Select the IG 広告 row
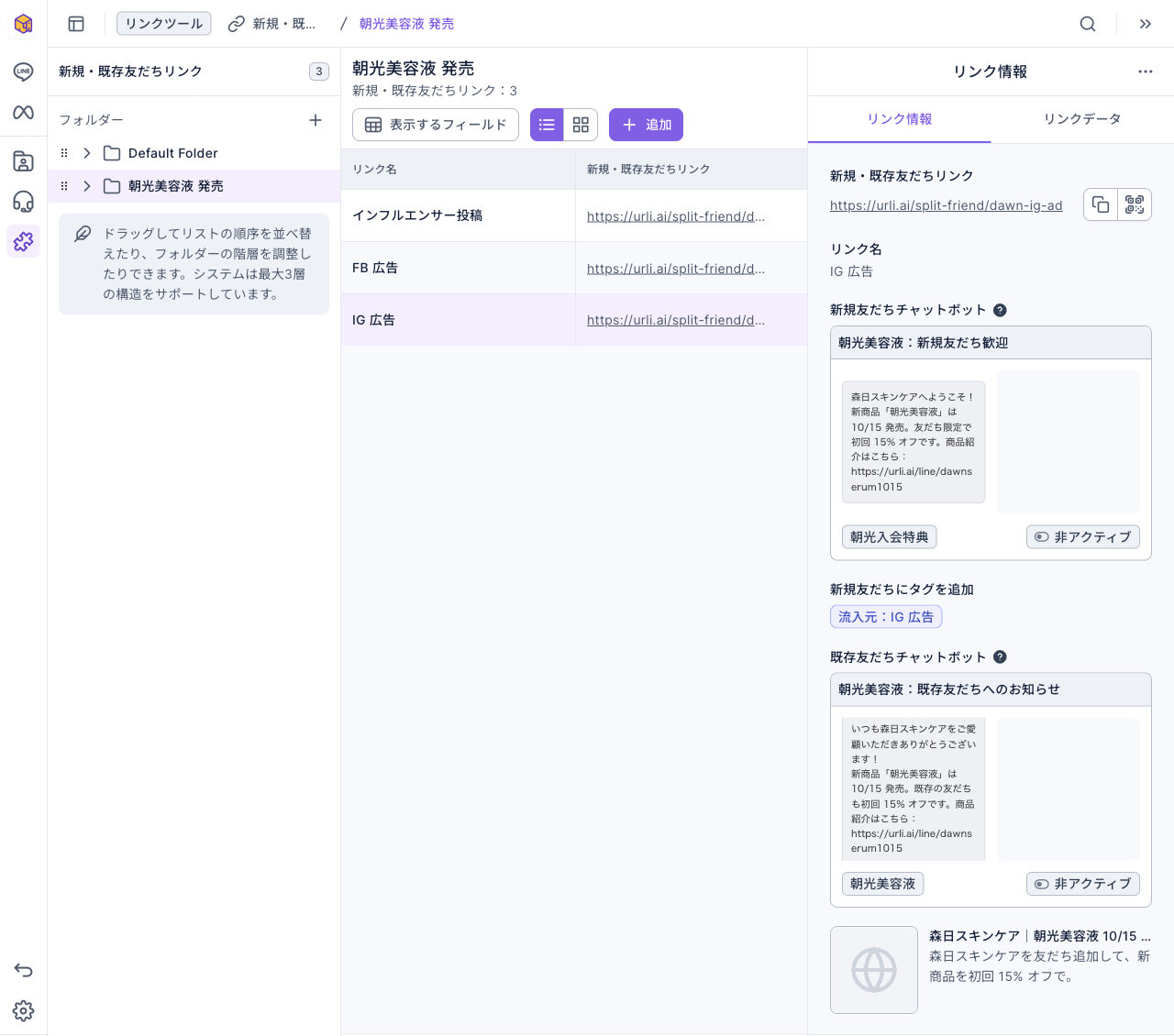Viewport: 1174px width, 1036px height. click(574, 320)
